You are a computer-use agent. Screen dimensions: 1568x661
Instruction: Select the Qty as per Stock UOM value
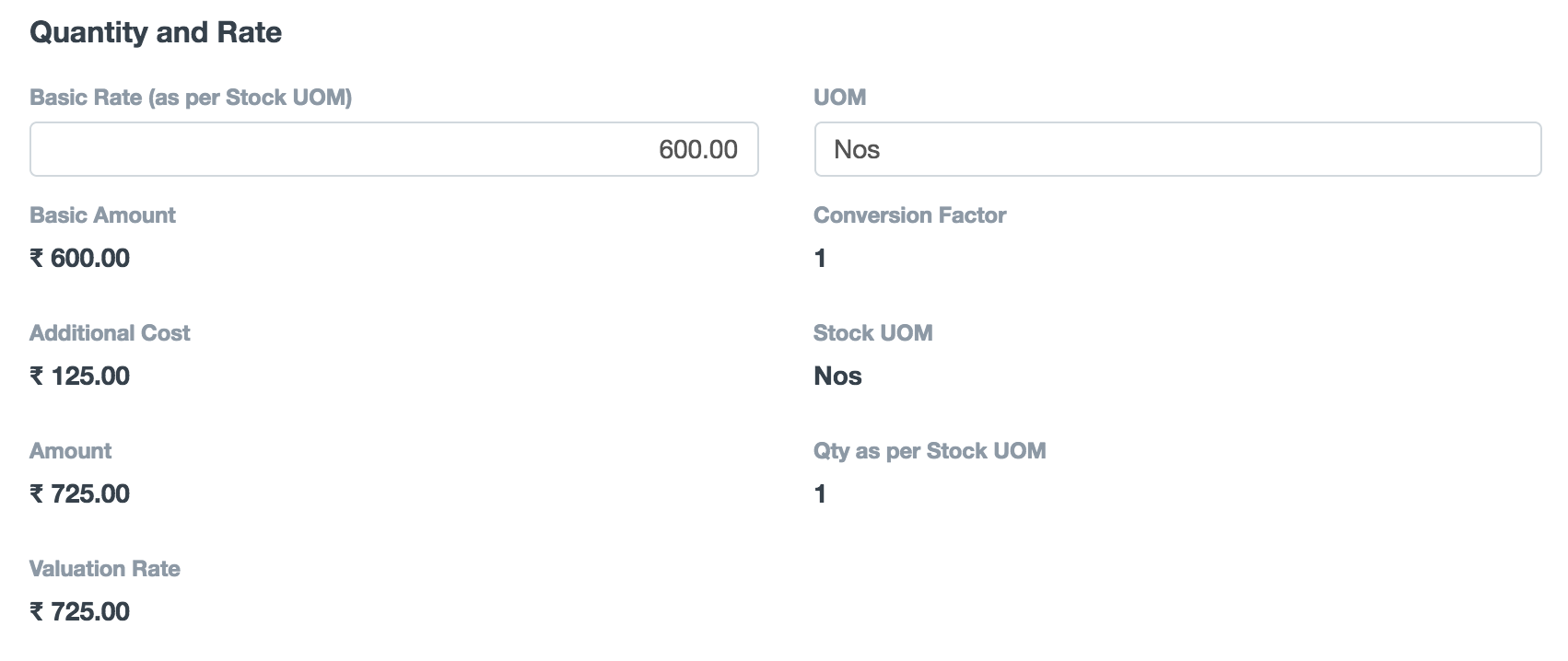click(820, 494)
